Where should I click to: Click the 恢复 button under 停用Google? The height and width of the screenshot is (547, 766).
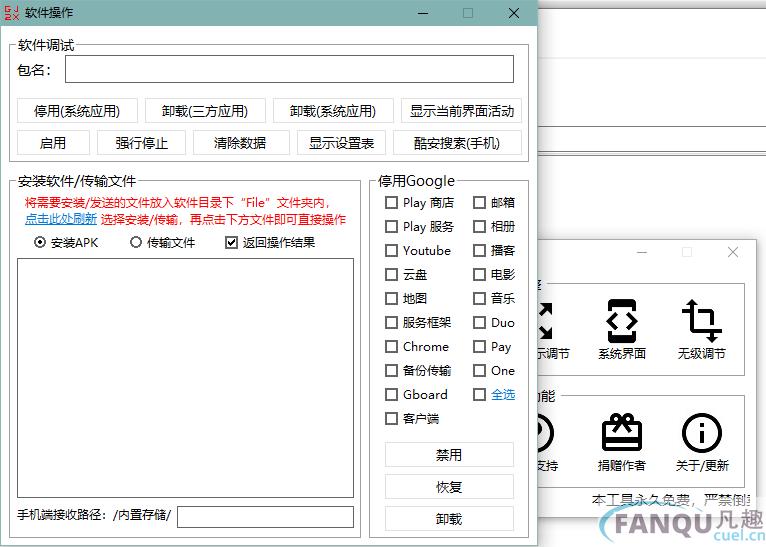point(449,486)
